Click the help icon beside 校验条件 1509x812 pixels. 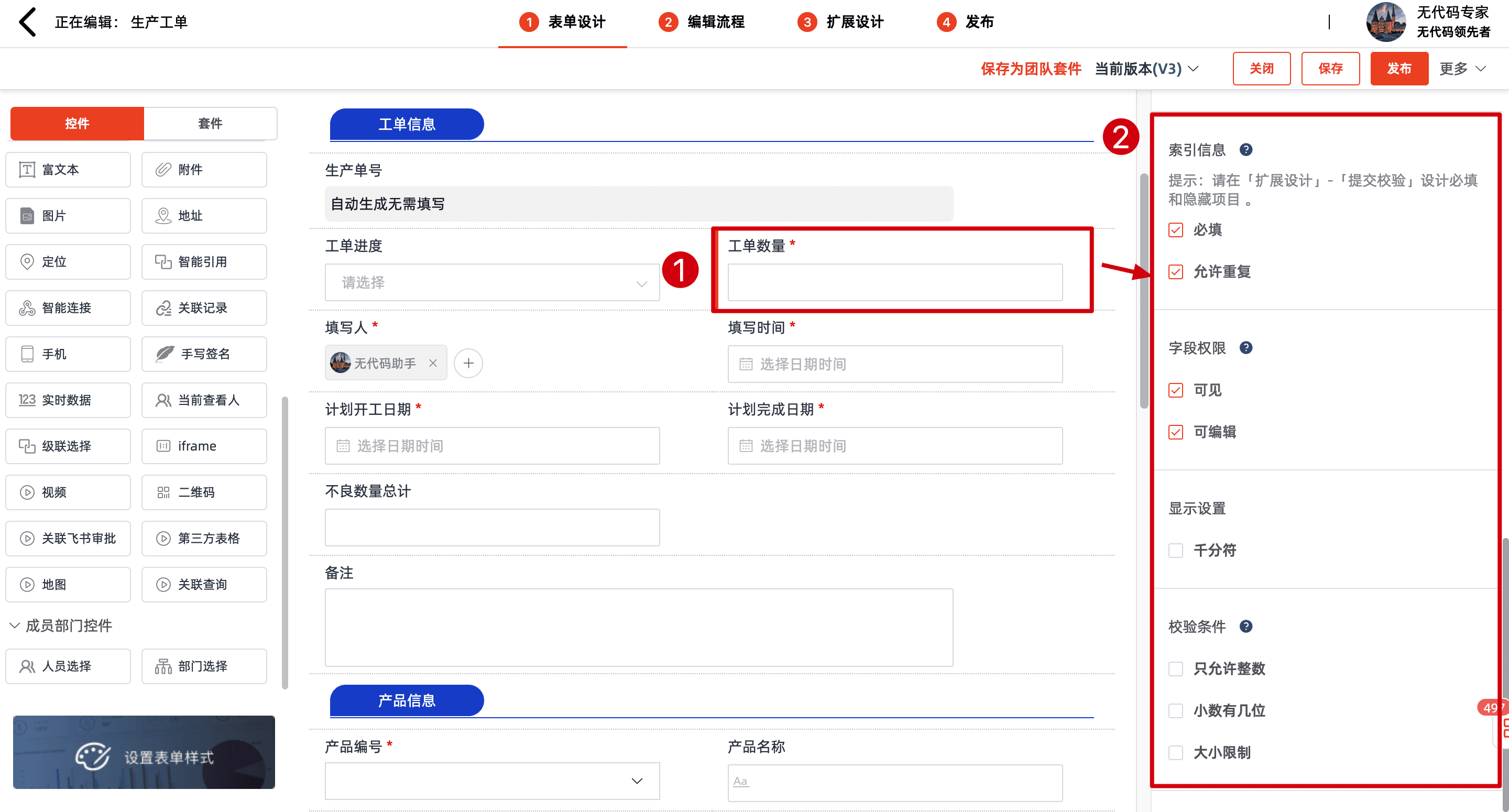1245,626
